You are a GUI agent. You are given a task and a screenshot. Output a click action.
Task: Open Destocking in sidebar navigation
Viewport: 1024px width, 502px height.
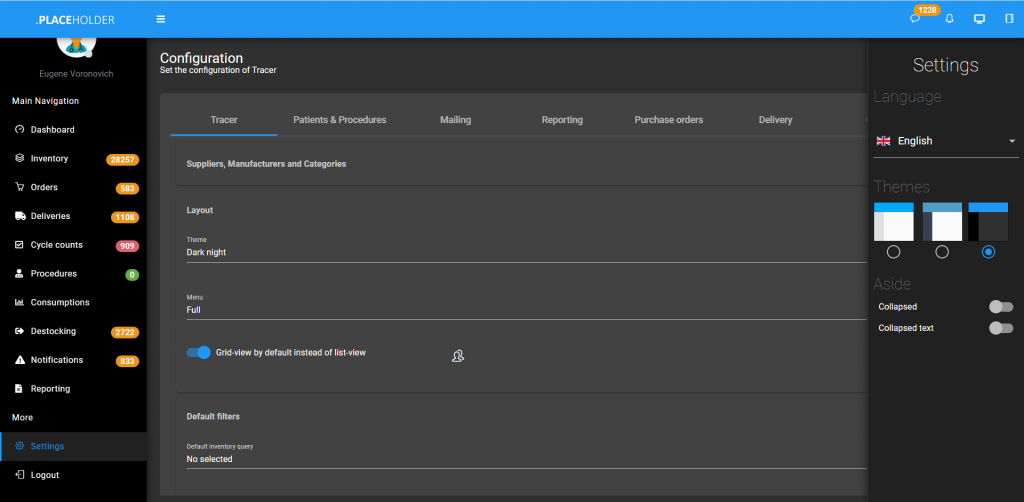click(52, 331)
